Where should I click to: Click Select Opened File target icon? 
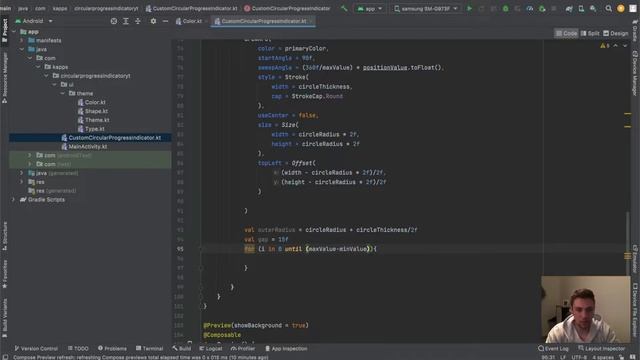pyautogui.click(x=113, y=21)
